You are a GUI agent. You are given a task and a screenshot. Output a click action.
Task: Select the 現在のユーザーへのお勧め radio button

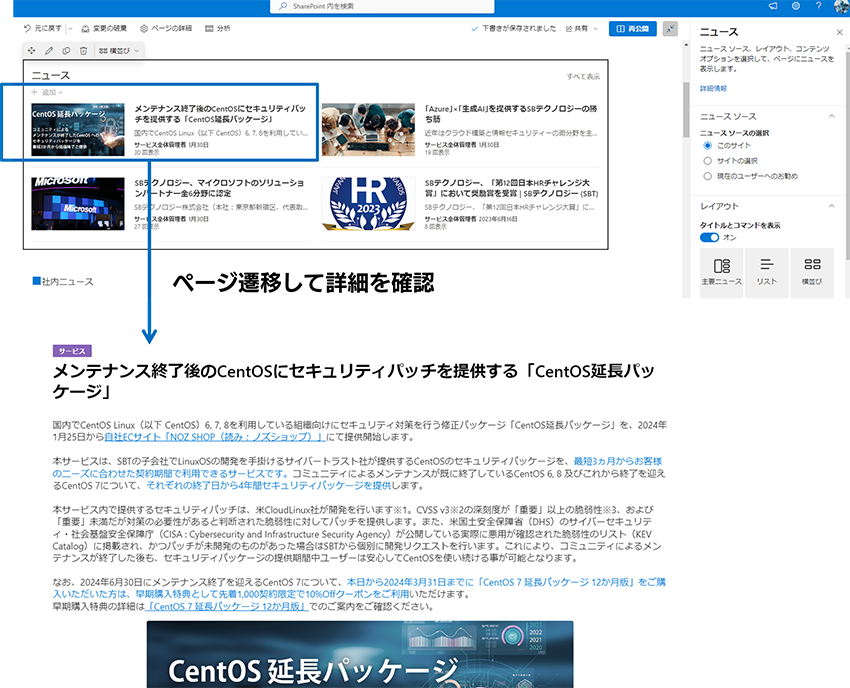[x=707, y=176]
